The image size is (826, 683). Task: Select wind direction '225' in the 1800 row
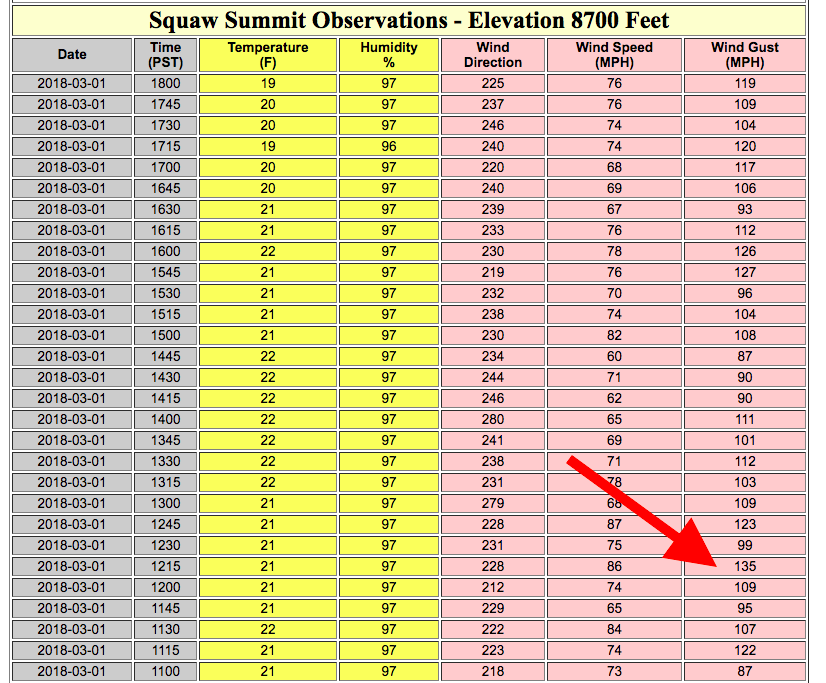coord(493,84)
